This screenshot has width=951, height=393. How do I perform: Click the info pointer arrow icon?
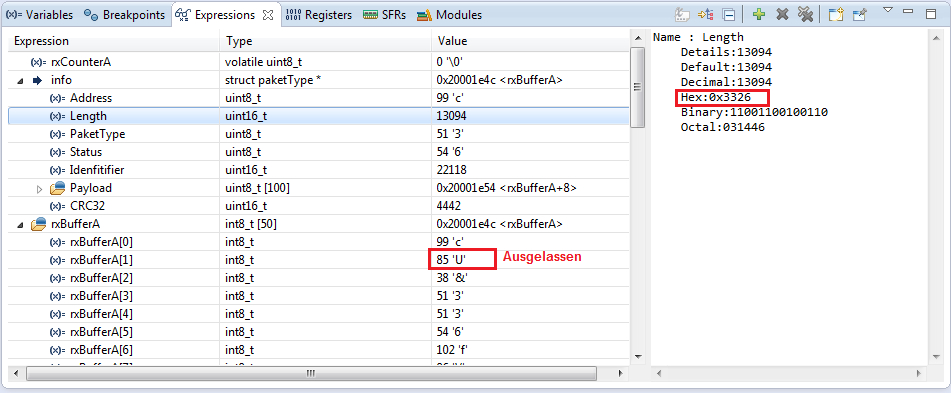tap(37, 80)
